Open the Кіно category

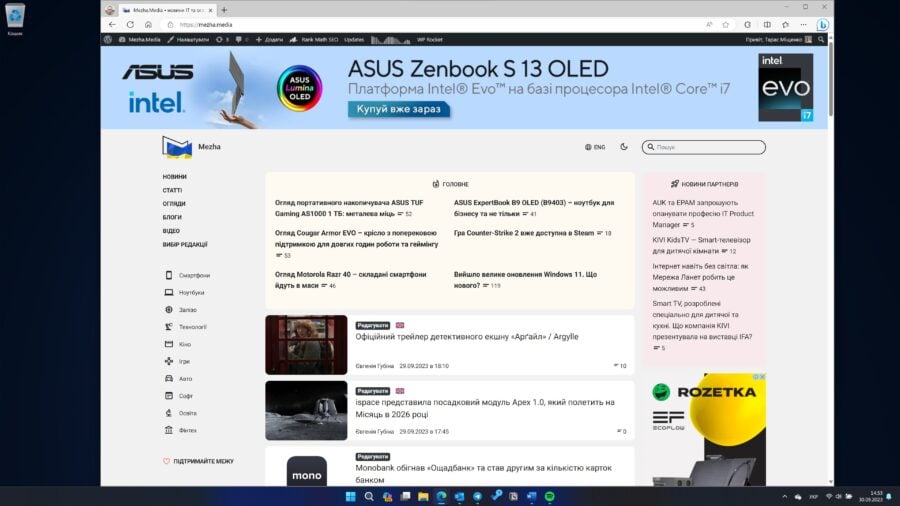[x=178, y=344]
